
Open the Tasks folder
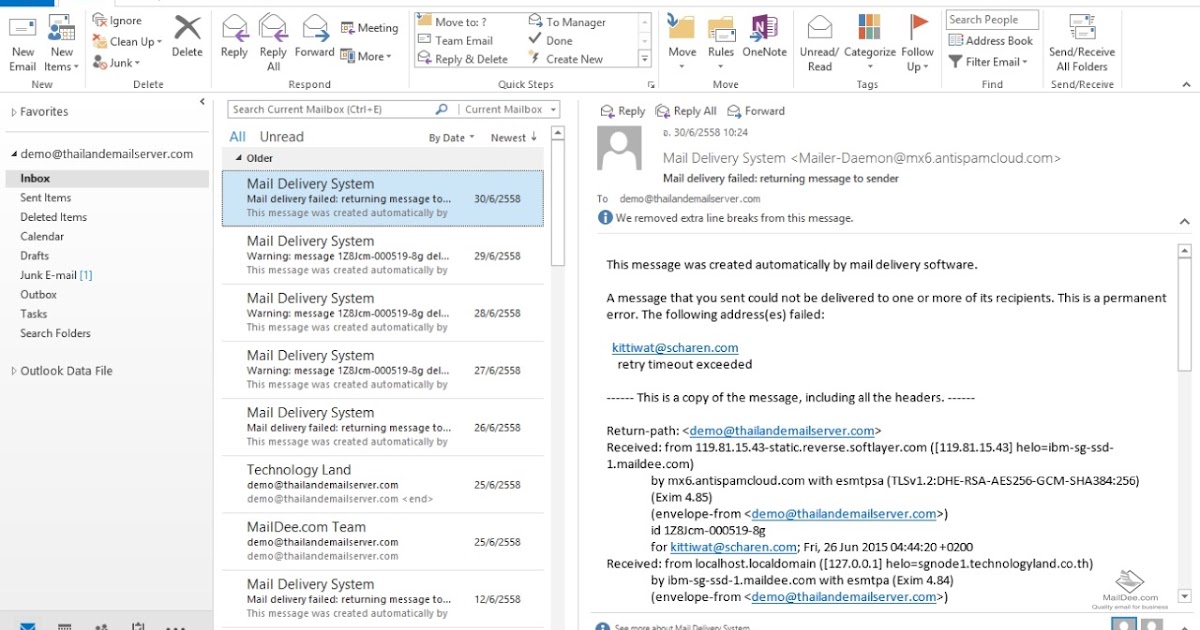coord(34,314)
